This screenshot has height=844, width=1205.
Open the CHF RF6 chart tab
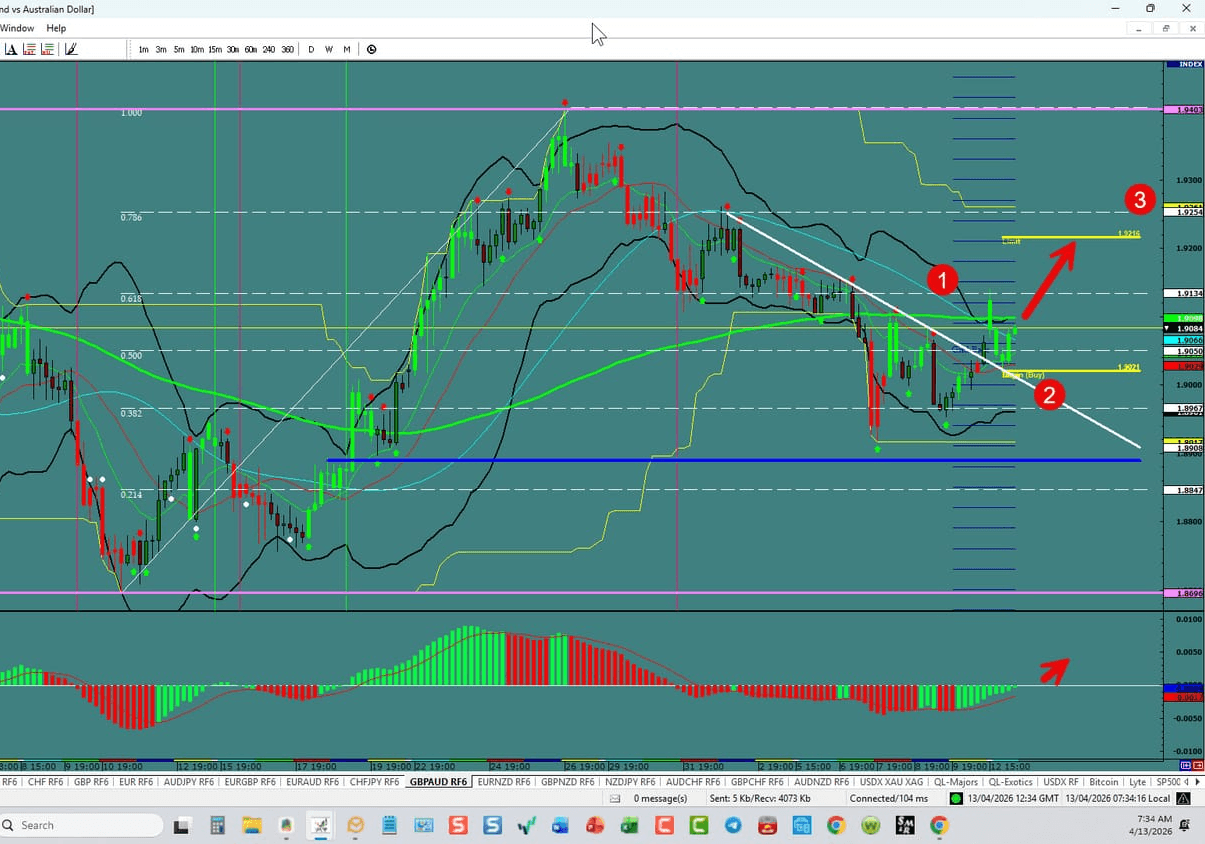pyautogui.click(x=46, y=782)
